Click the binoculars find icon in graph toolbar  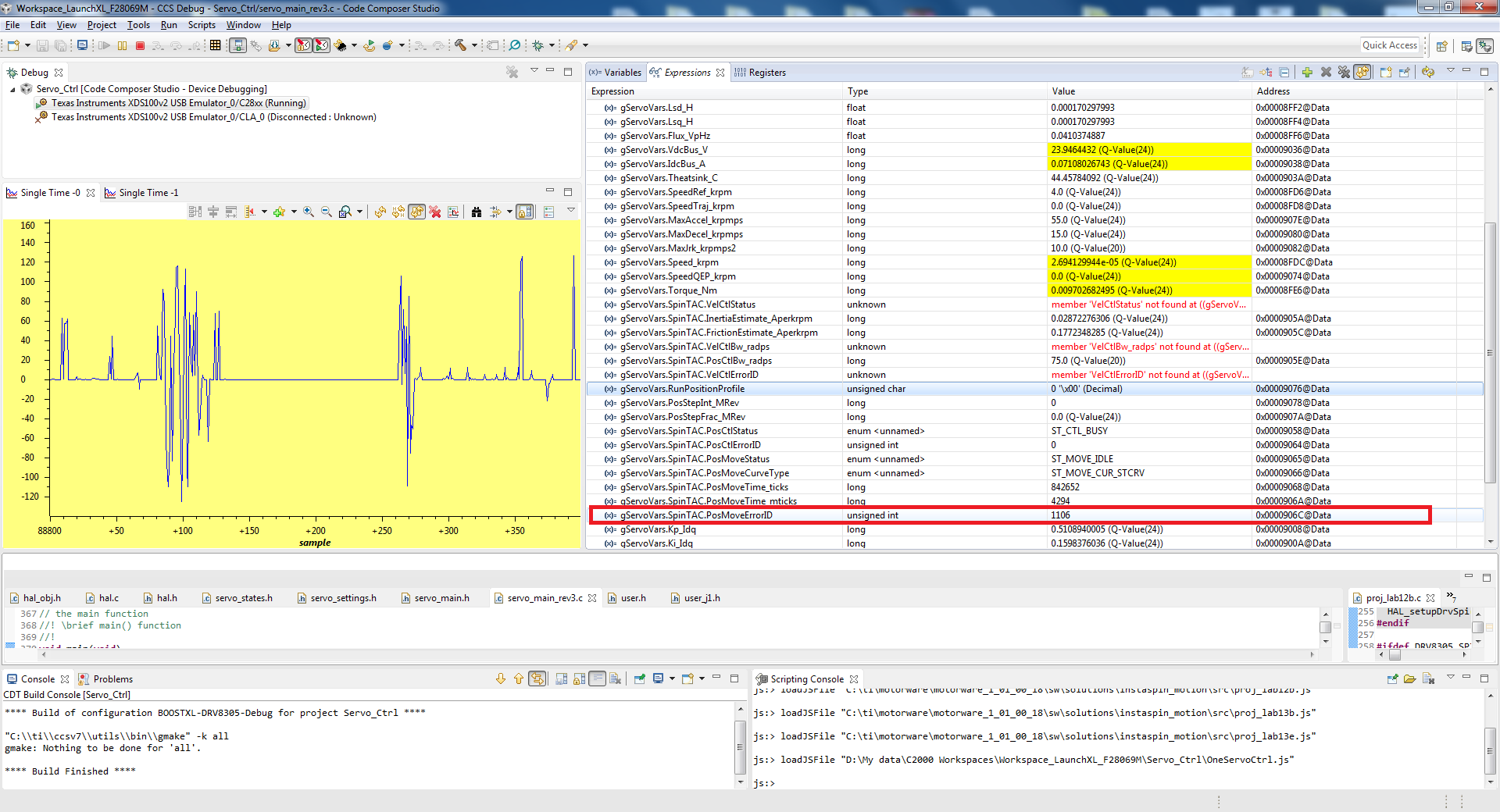click(x=477, y=212)
